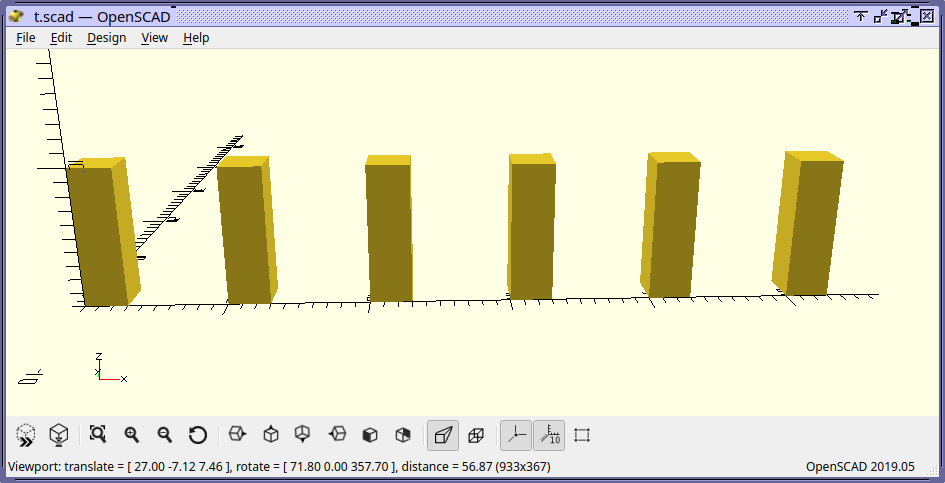Toggle Show Axes button
945x483 pixels.
coord(516,435)
